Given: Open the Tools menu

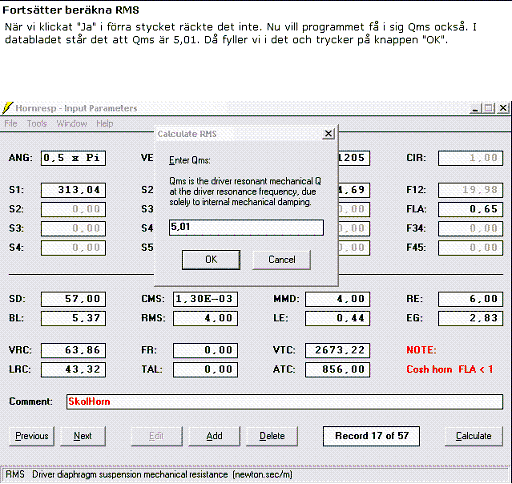Looking at the screenshot, I should (37, 124).
